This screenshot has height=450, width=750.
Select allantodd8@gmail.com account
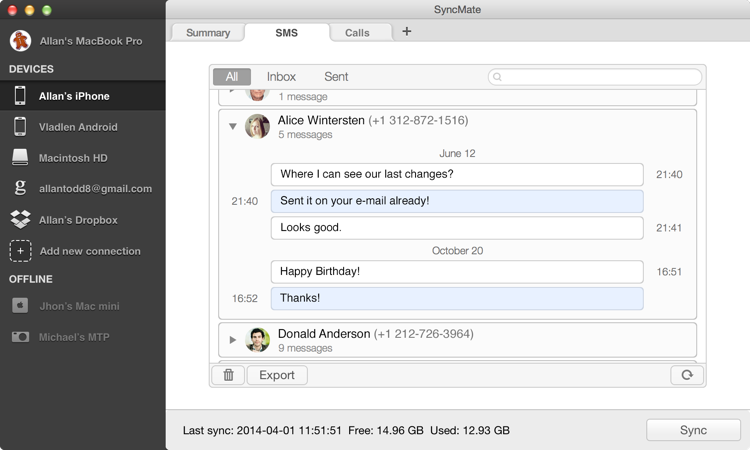(x=83, y=188)
